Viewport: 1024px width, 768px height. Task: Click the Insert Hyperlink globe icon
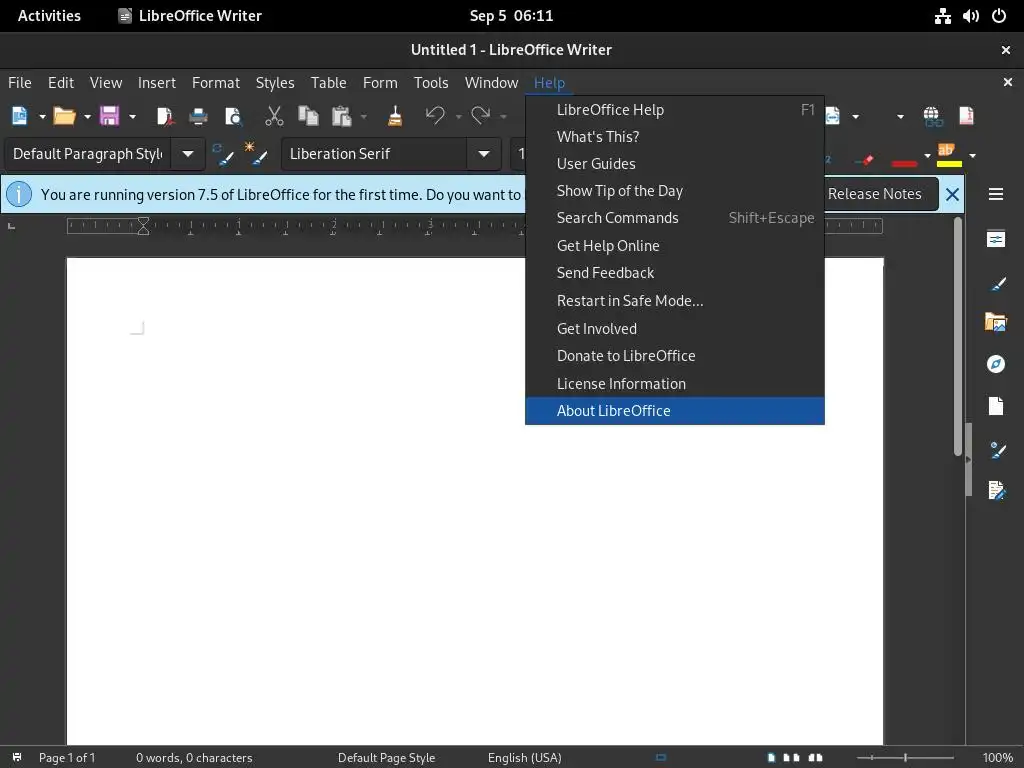[933, 116]
